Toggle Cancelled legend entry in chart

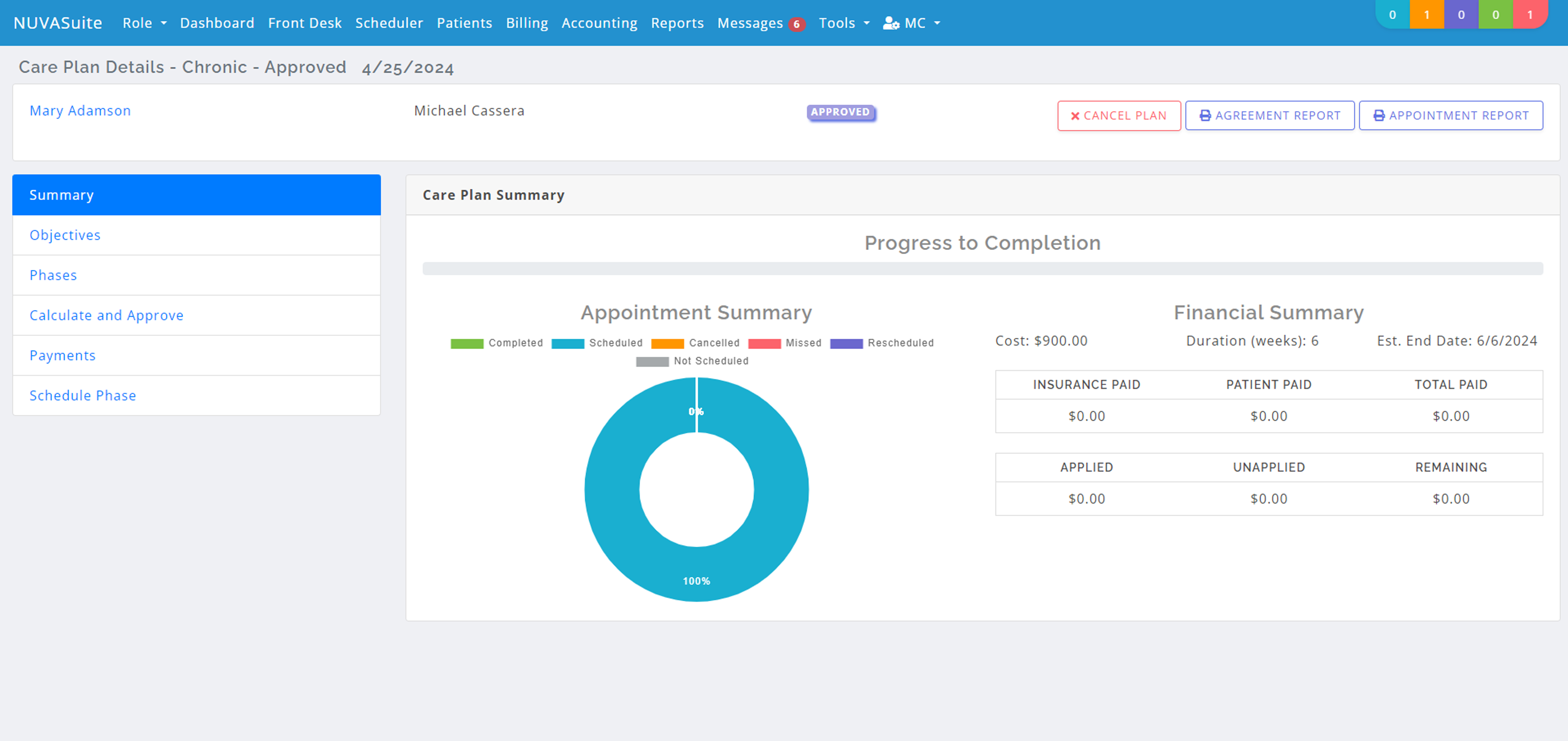(695, 343)
